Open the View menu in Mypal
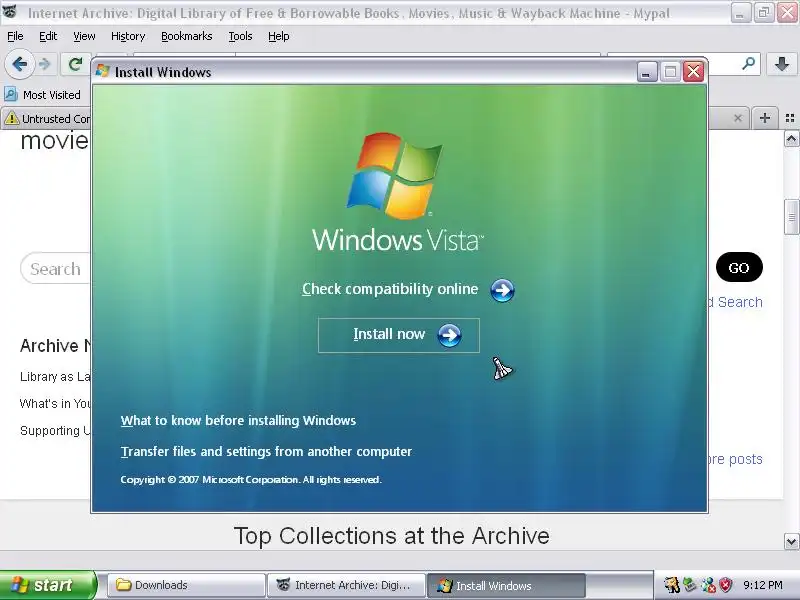 84,36
